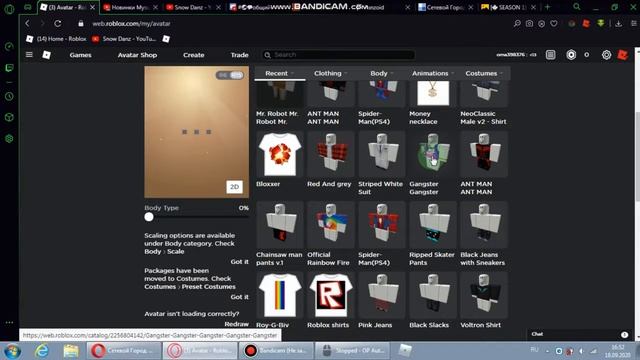Screen dimensions: 640x360
Task: Click the Roblox logo home icon
Action: pos(47,55)
